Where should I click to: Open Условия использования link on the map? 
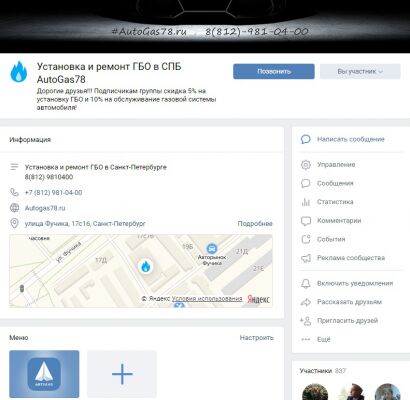pyautogui.click(x=207, y=299)
